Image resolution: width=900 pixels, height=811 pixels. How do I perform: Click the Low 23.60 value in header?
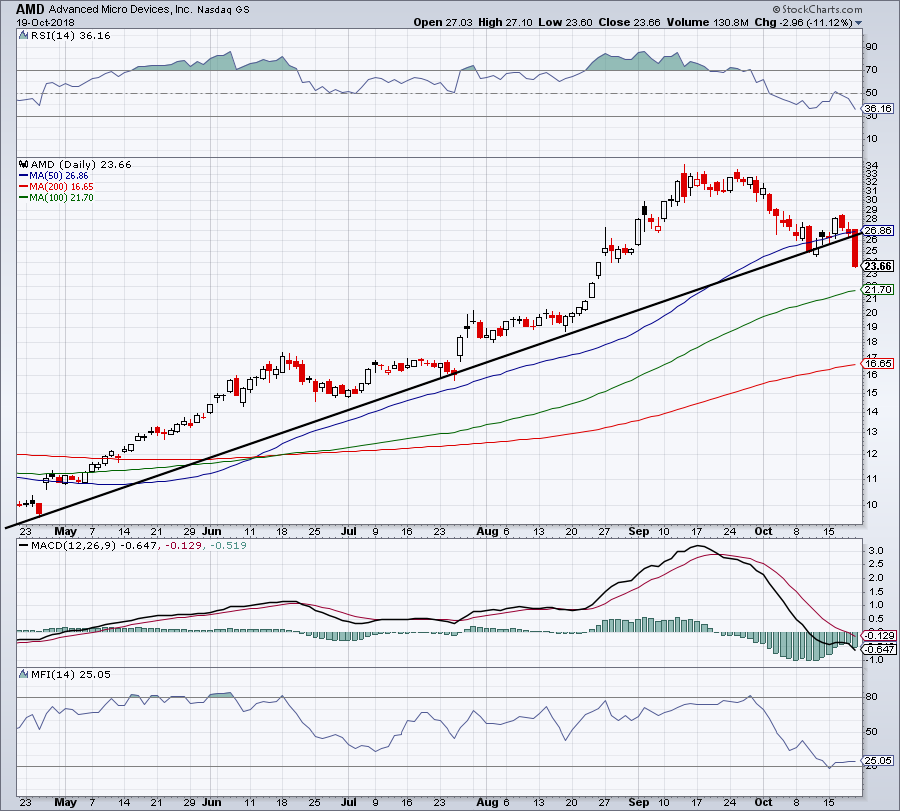pos(565,22)
